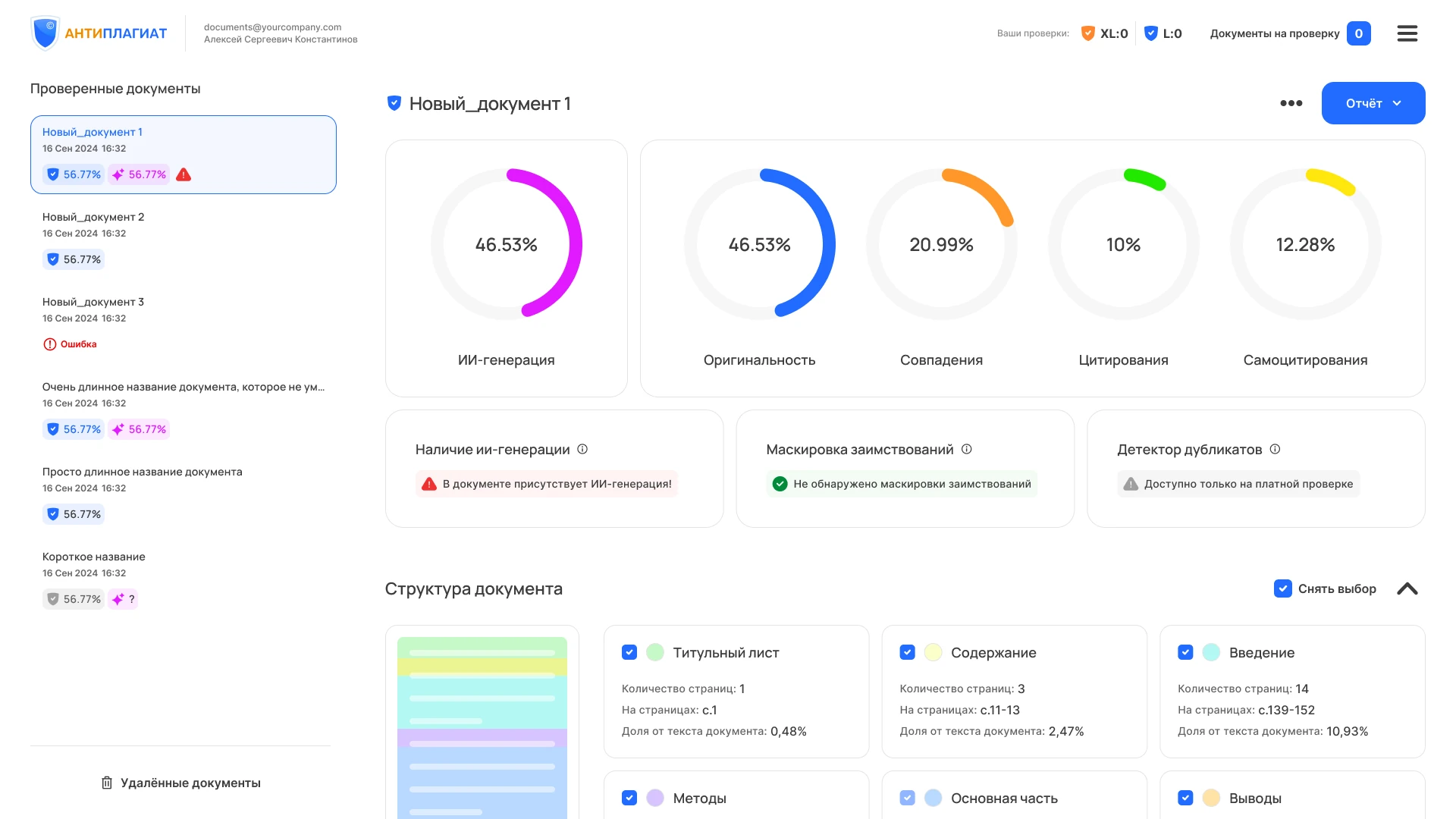1456x819 pixels.
Task: Click the Введение pages value с.139-152
Action: [x=1286, y=710]
